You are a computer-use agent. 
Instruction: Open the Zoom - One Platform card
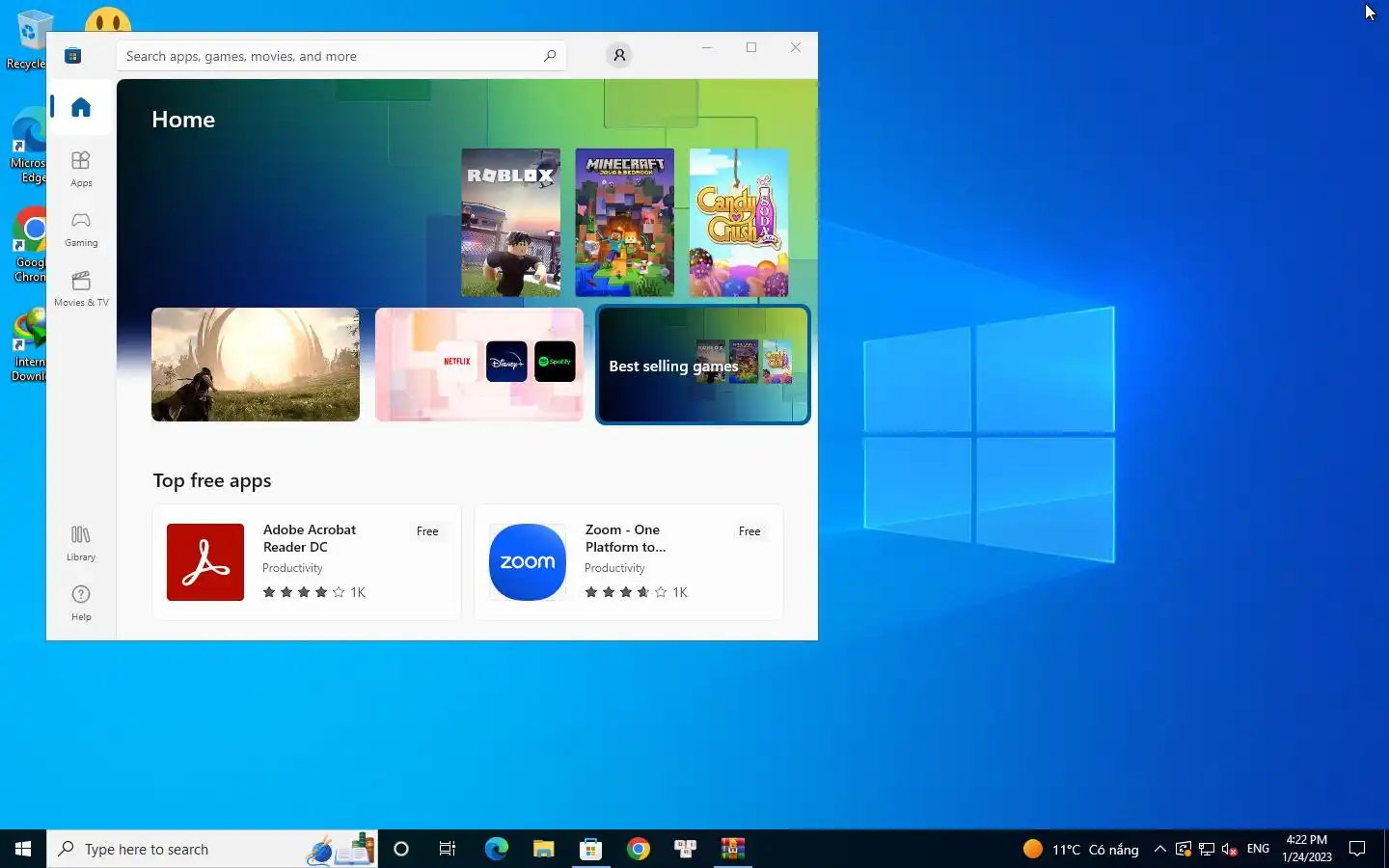629,562
